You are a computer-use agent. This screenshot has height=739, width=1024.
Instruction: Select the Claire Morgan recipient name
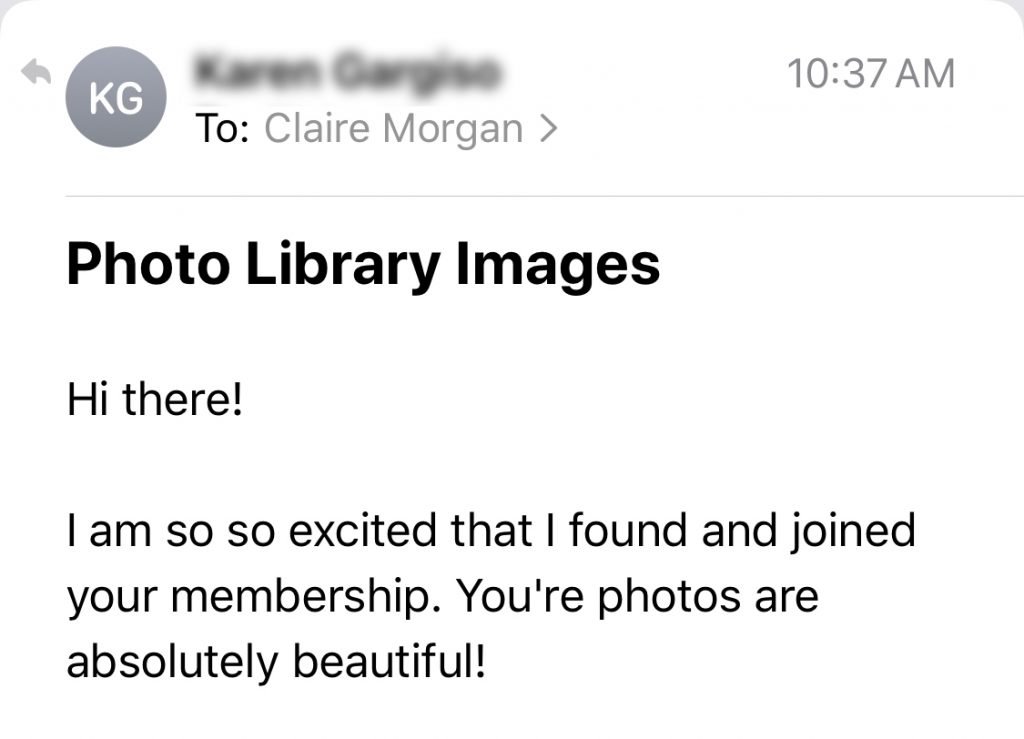(x=393, y=129)
